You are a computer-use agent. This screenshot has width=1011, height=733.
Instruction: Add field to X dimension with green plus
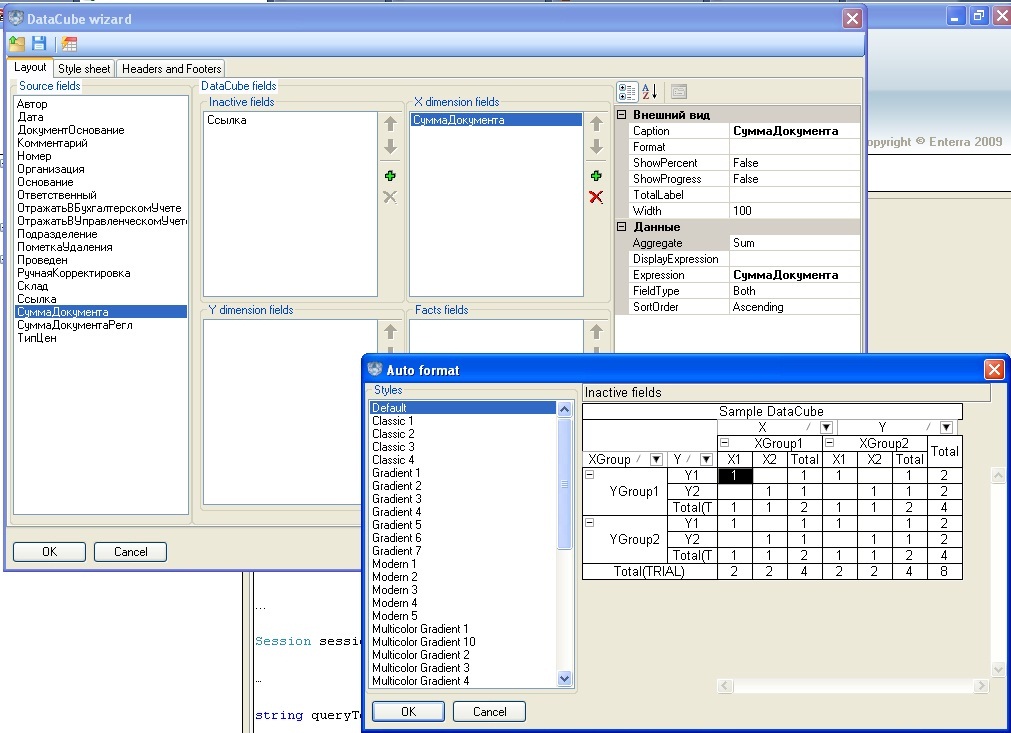point(596,175)
